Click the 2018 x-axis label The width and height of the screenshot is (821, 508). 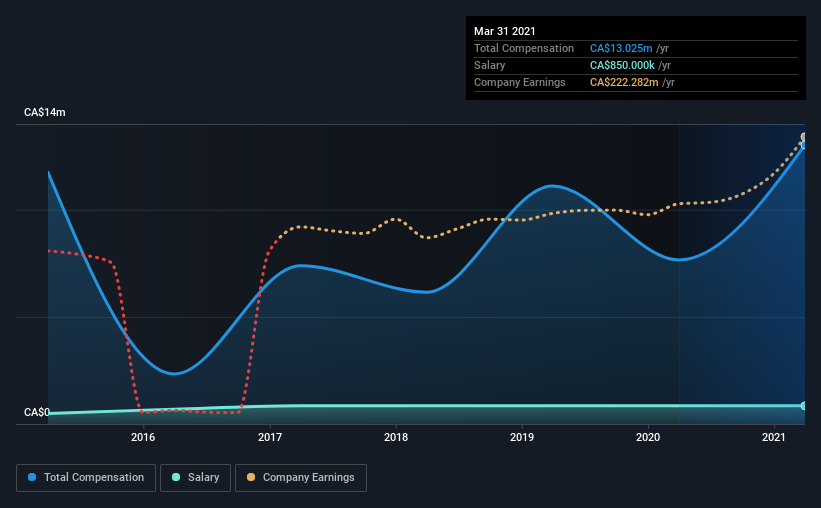pos(396,437)
